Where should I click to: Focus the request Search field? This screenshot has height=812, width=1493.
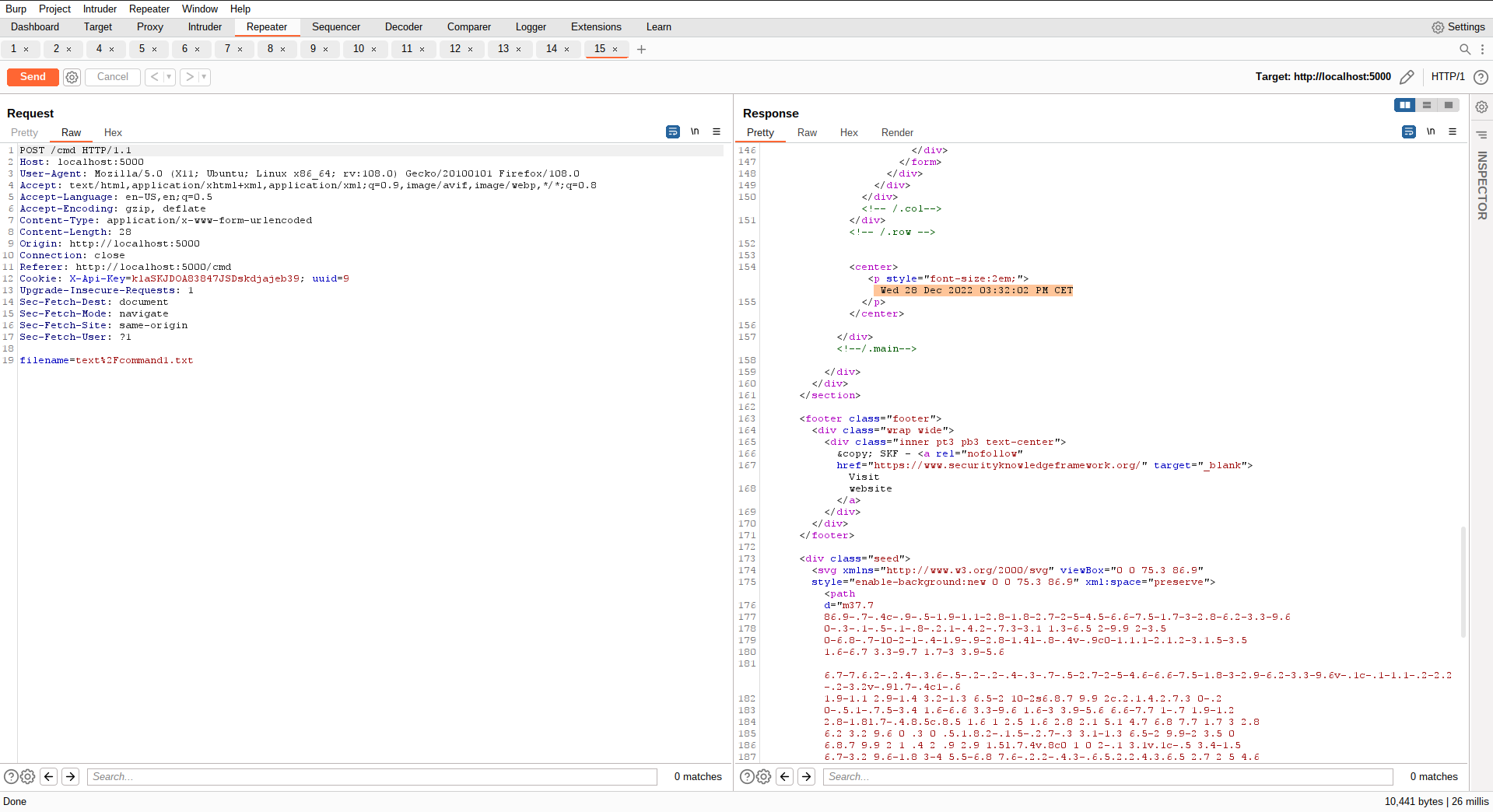point(372,776)
